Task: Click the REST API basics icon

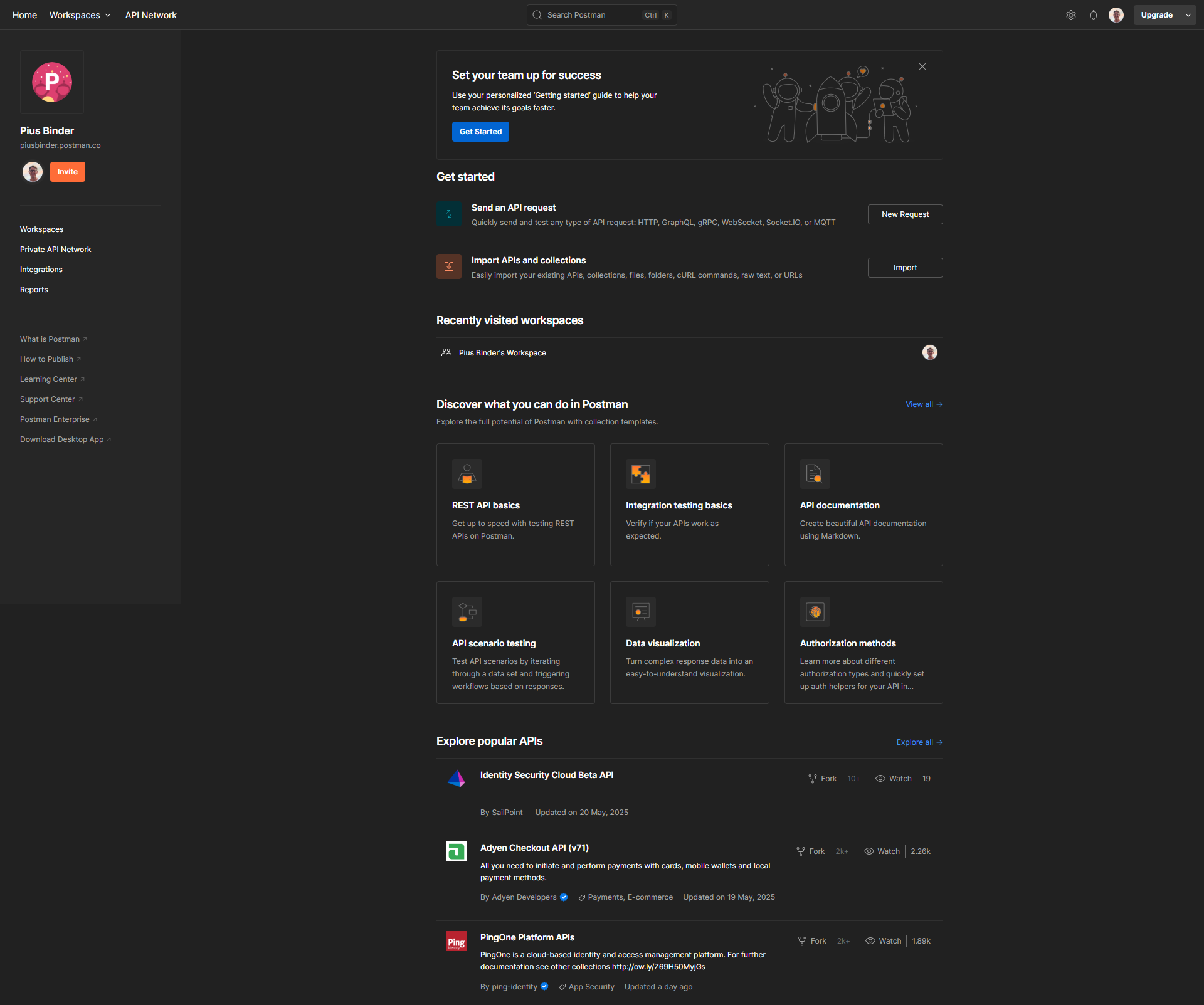Action: click(467, 474)
